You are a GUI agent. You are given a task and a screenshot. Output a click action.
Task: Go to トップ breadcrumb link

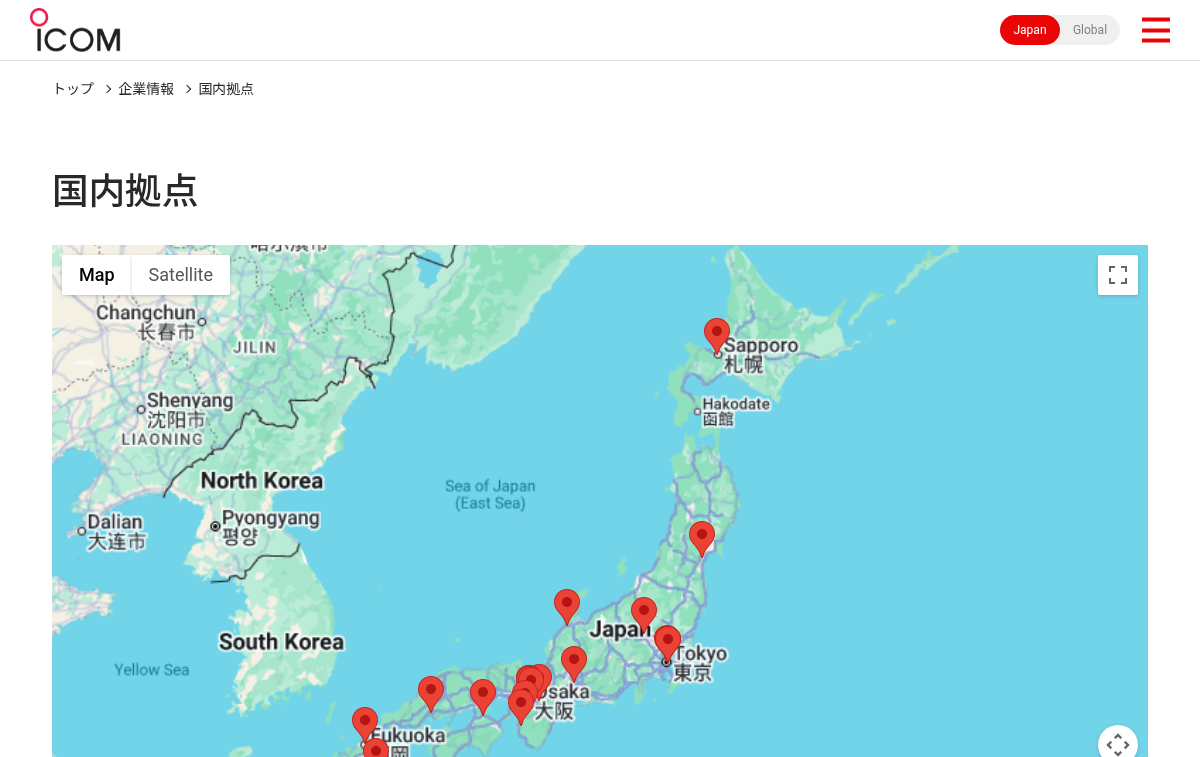[73, 89]
